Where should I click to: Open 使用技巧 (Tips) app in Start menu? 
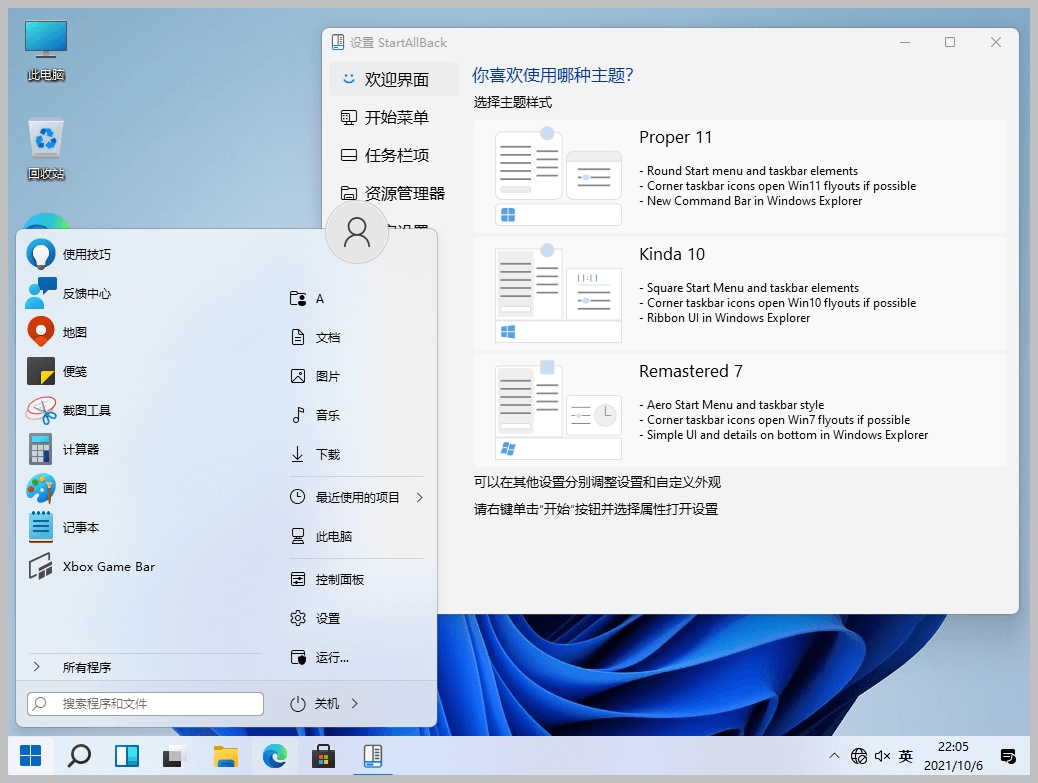pos(70,254)
